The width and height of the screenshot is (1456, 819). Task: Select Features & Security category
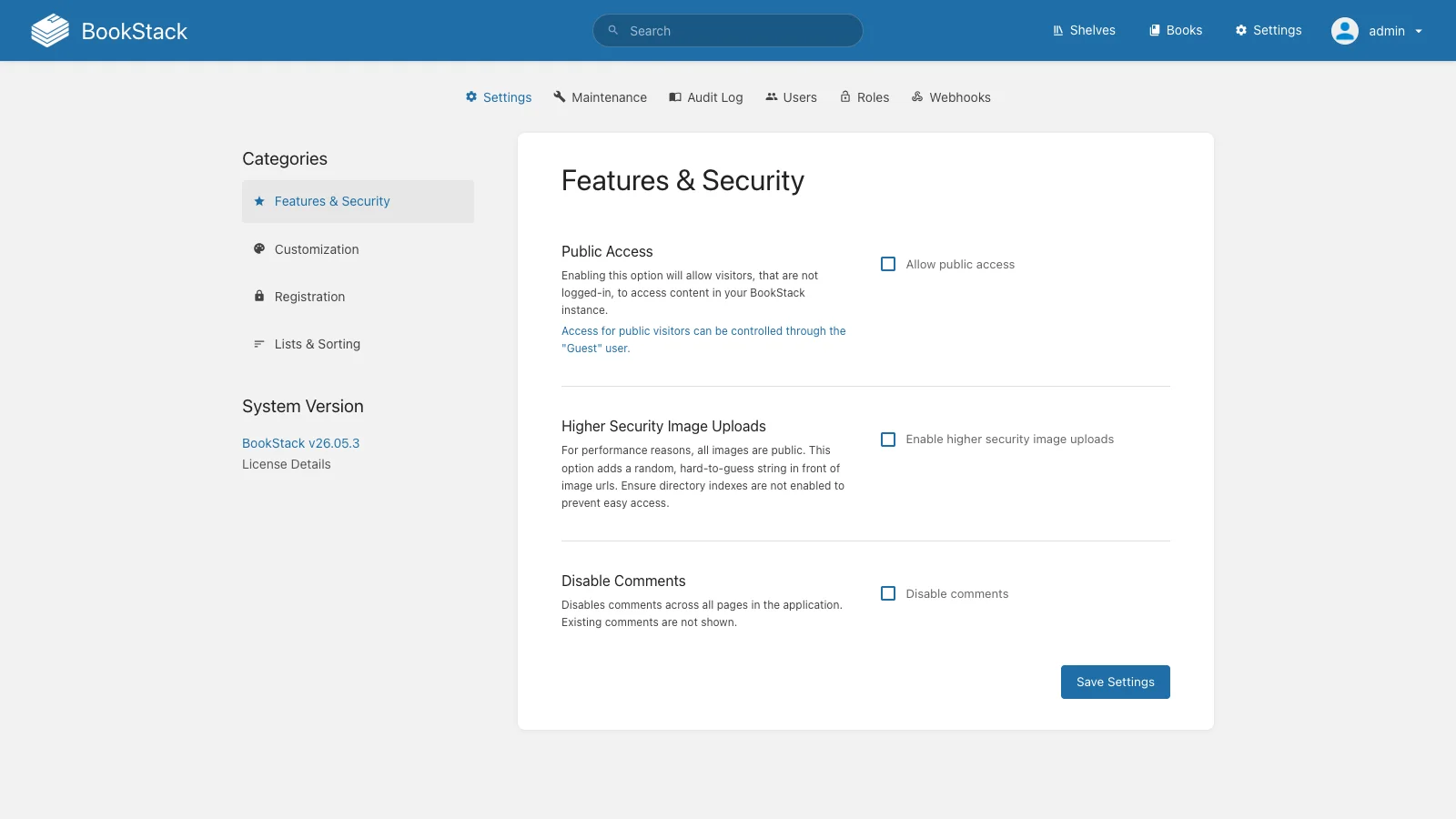click(x=358, y=201)
